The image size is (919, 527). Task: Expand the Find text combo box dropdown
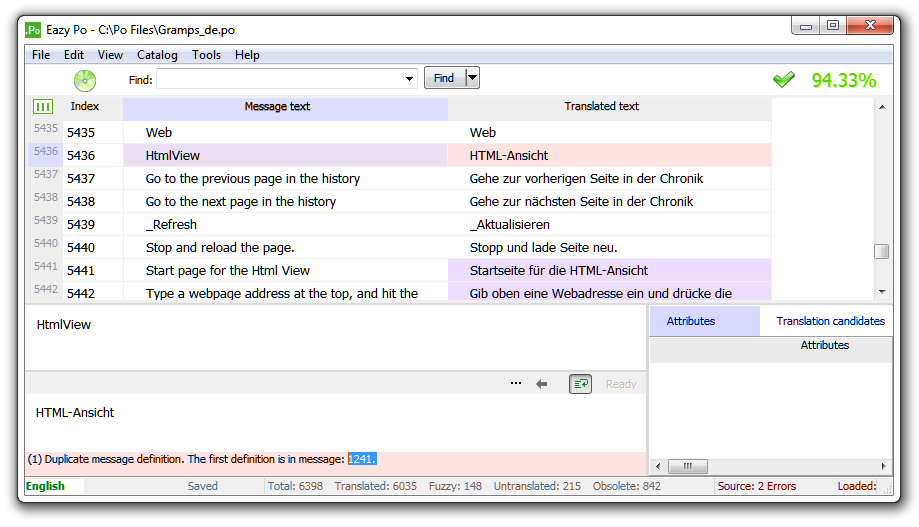pos(409,79)
